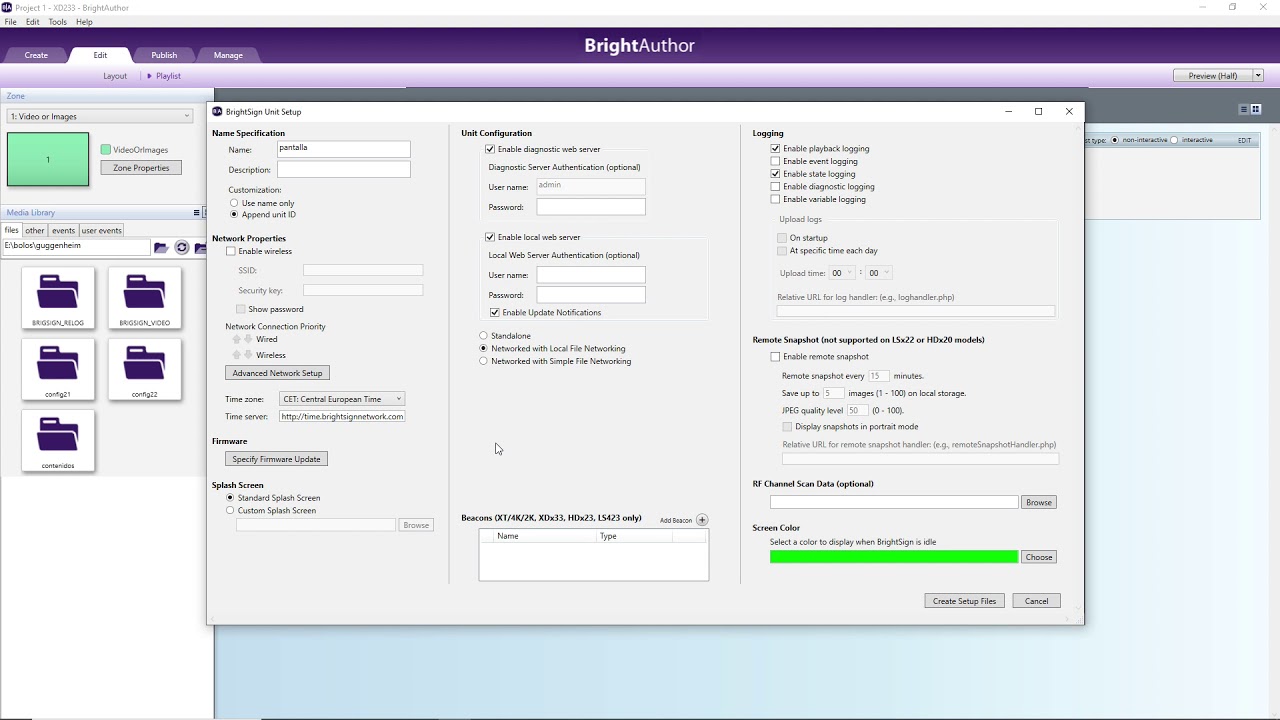
Task: Open the File menu
Action: (x=10, y=22)
